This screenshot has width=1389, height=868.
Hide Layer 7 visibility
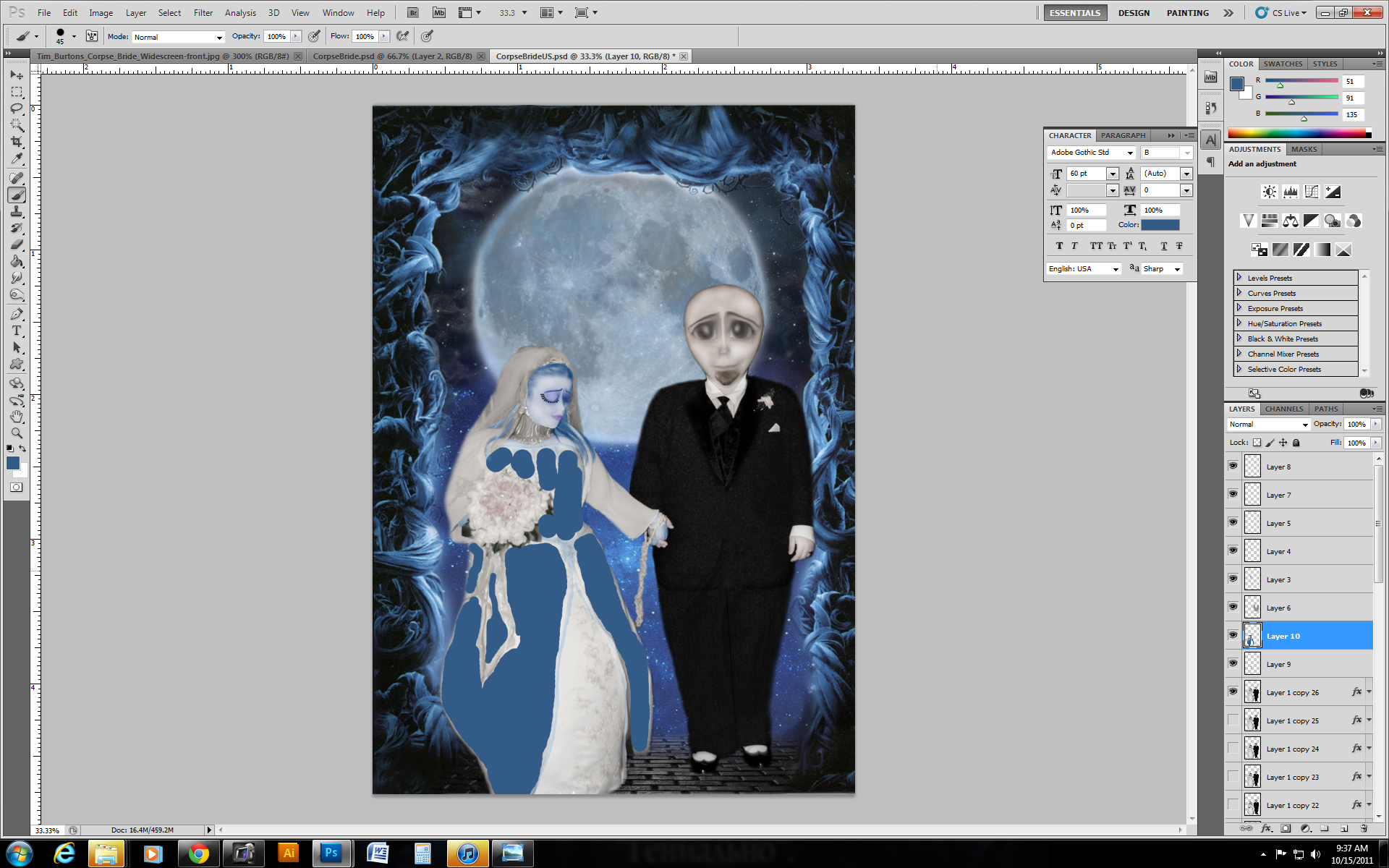pos(1233,494)
